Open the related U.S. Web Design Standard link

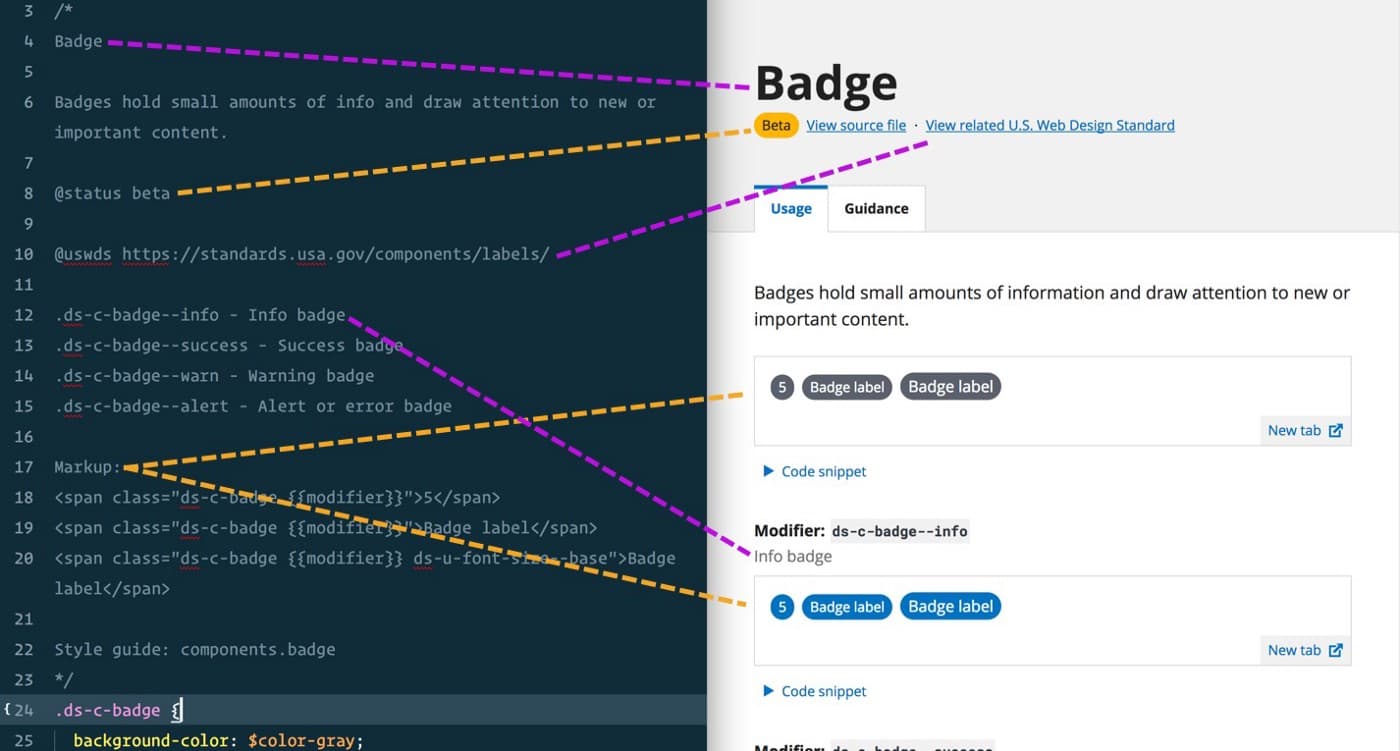(x=1049, y=125)
